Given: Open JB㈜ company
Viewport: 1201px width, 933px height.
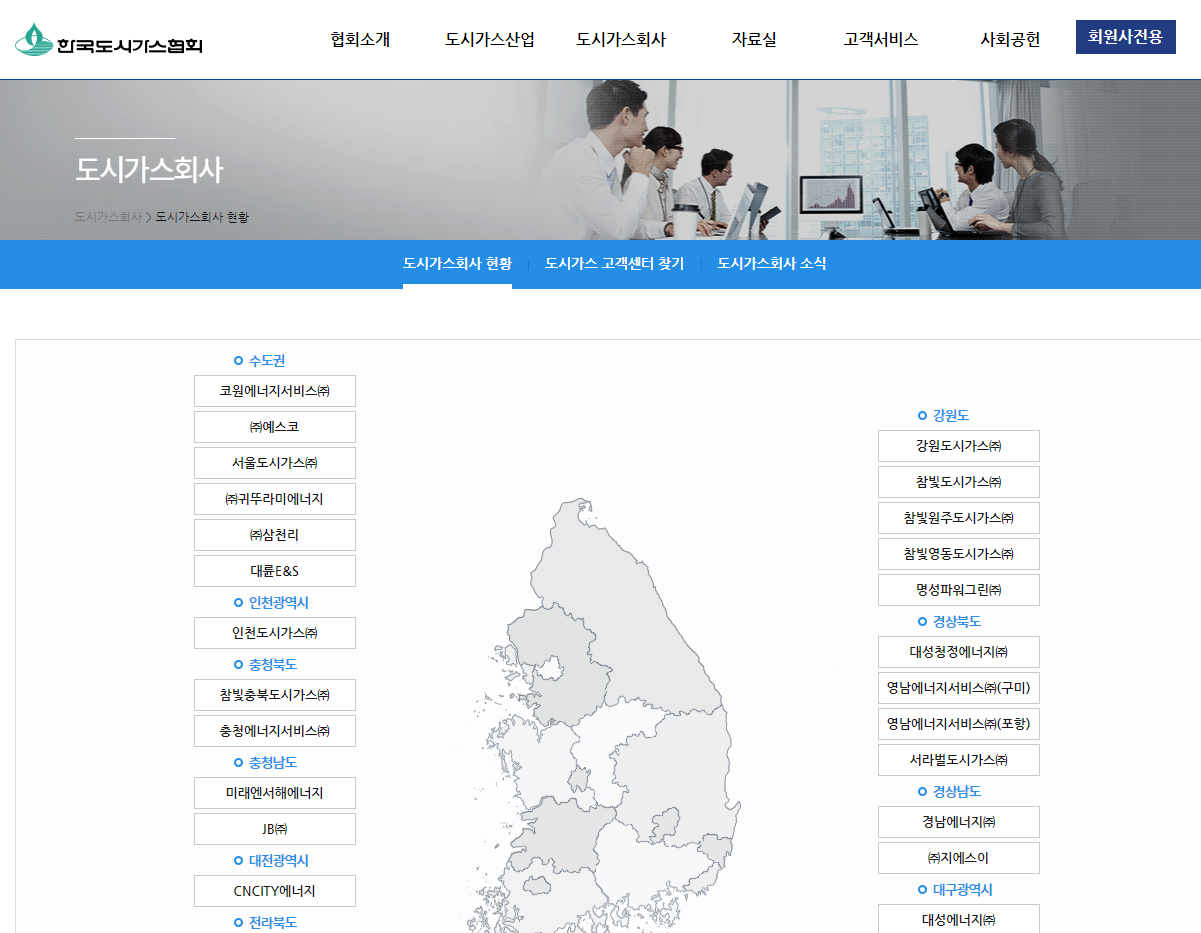Looking at the screenshot, I should tap(275, 829).
